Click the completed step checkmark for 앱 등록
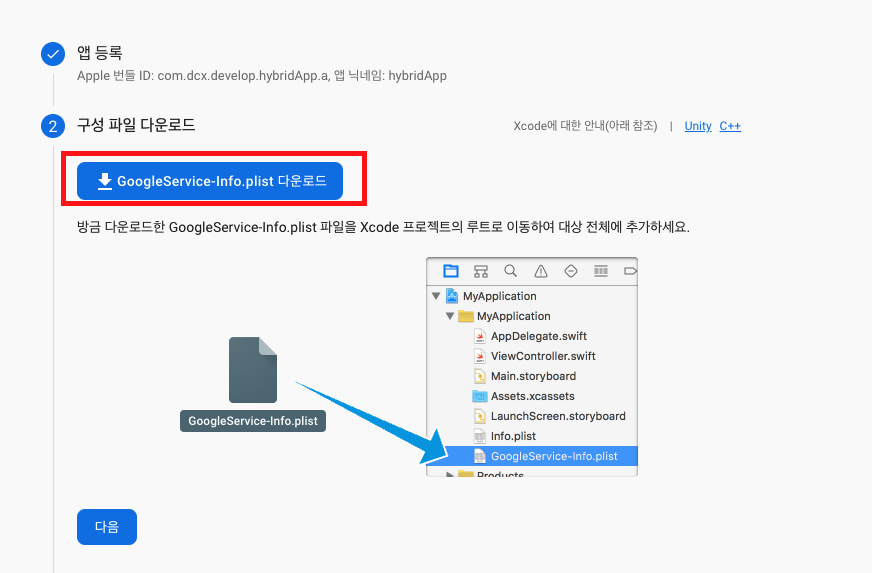The image size is (872, 573). click(x=53, y=54)
